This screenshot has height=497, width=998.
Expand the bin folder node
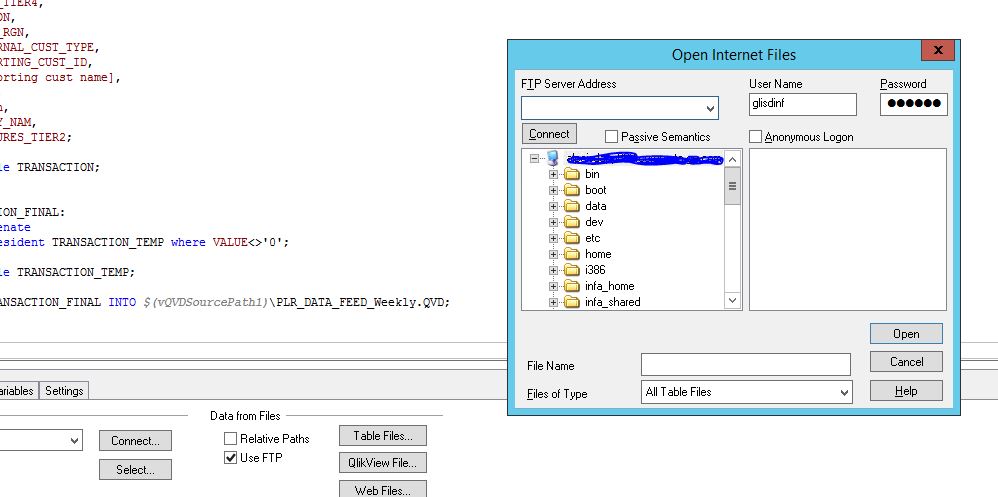(x=553, y=174)
